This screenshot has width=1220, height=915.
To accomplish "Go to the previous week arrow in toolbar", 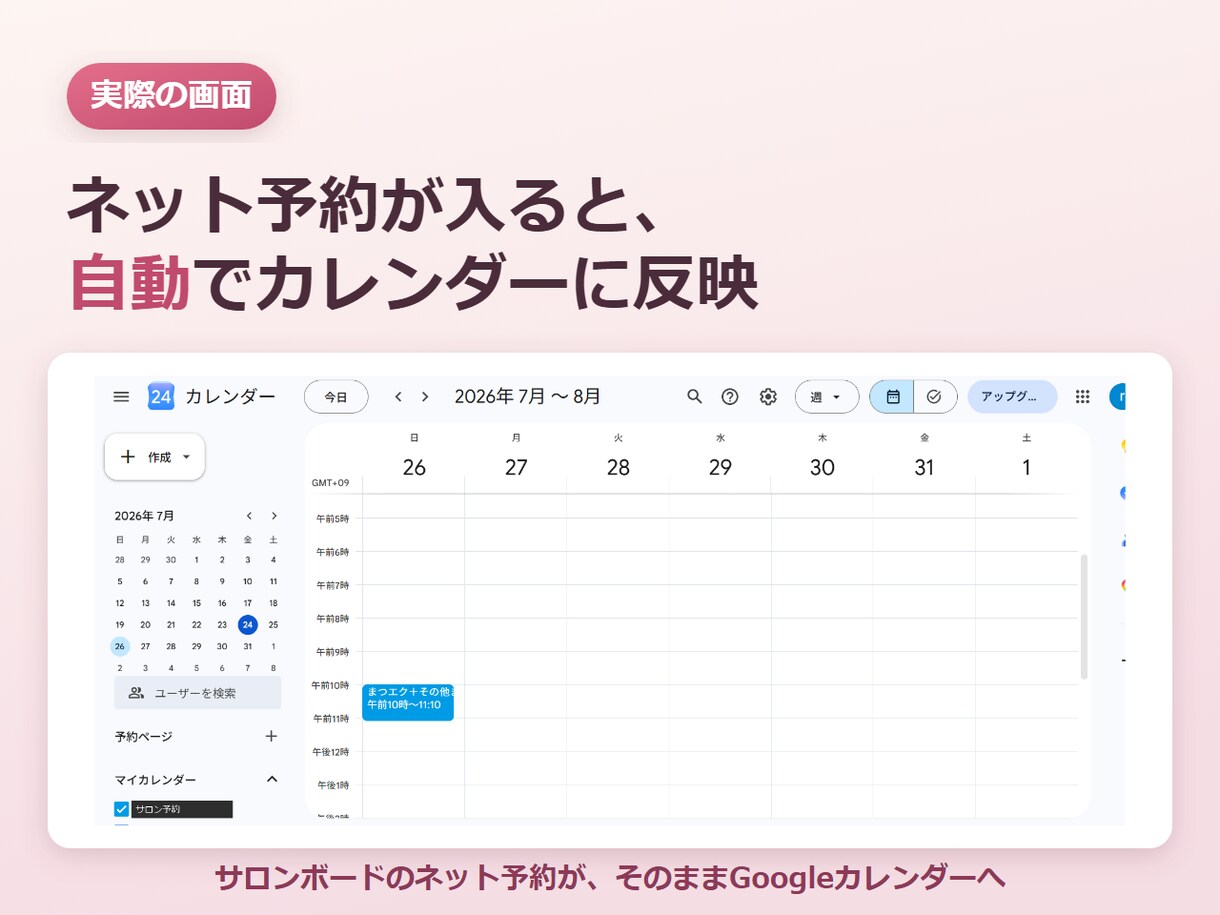I will tap(398, 397).
